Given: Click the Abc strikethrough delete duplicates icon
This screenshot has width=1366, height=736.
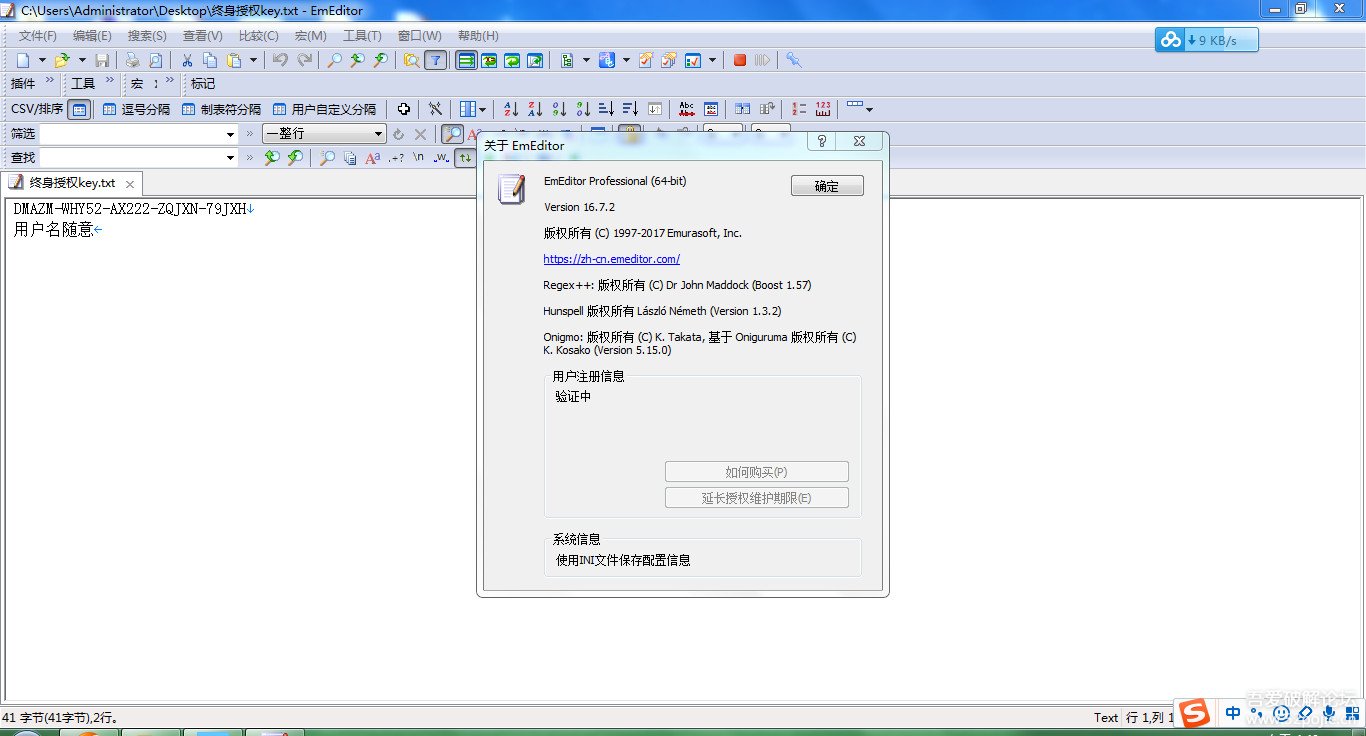Looking at the screenshot, I should pos(687,109).
